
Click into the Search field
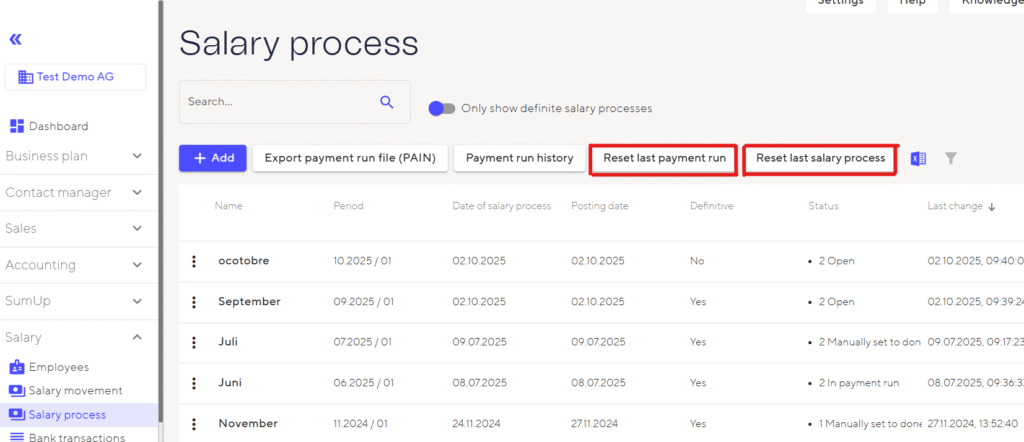275,101
